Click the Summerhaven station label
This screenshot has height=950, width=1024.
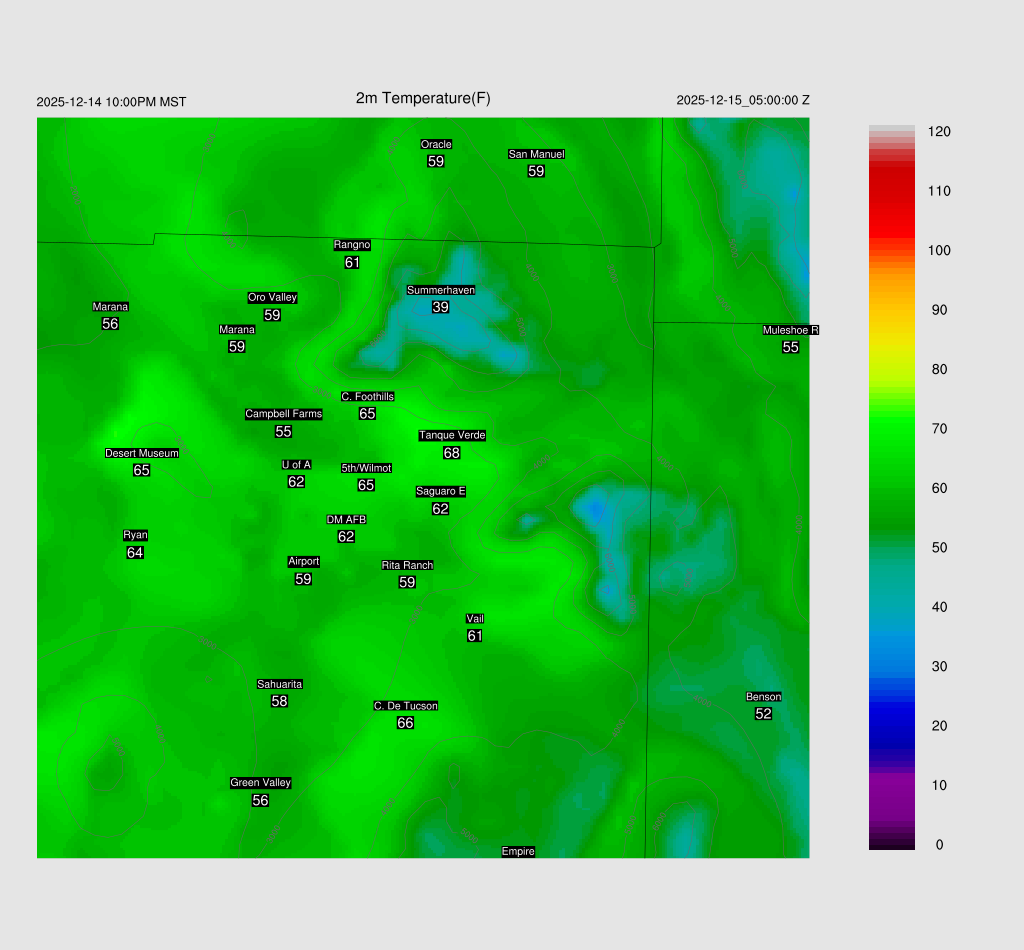pos(440,290)
